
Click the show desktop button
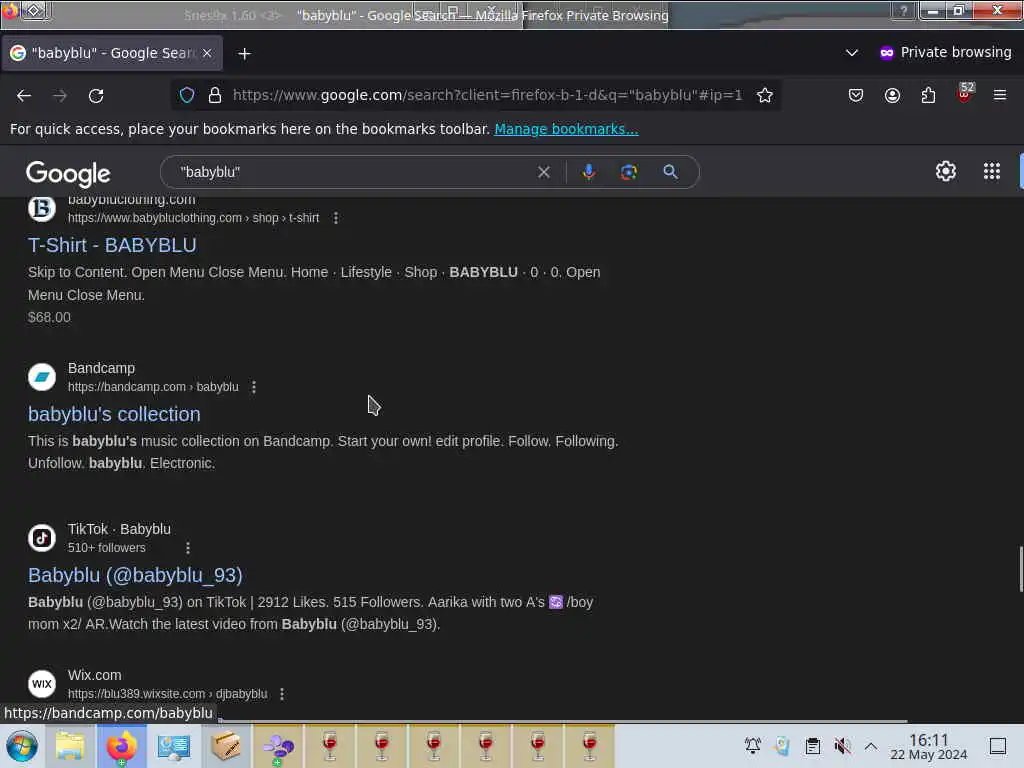tap(998, 746)
